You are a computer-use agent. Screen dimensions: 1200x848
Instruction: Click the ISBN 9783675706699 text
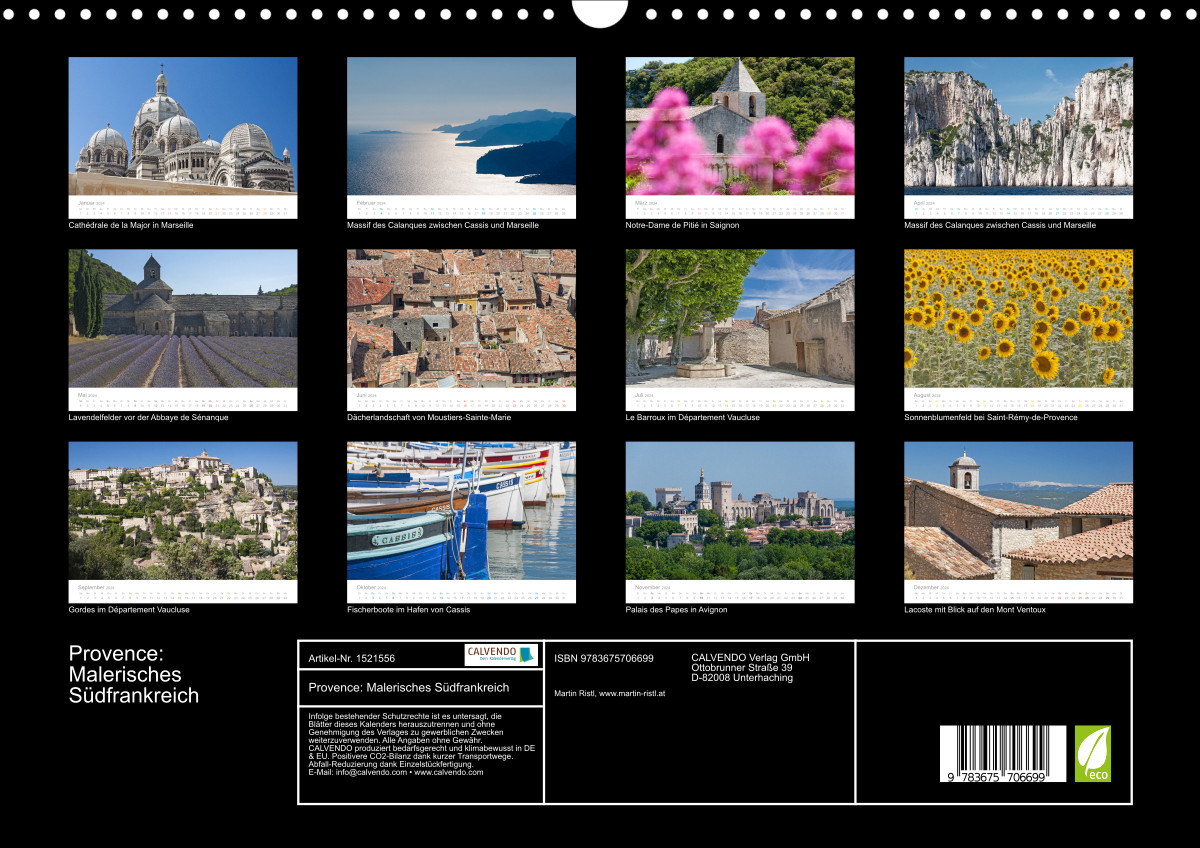(604, 658)
